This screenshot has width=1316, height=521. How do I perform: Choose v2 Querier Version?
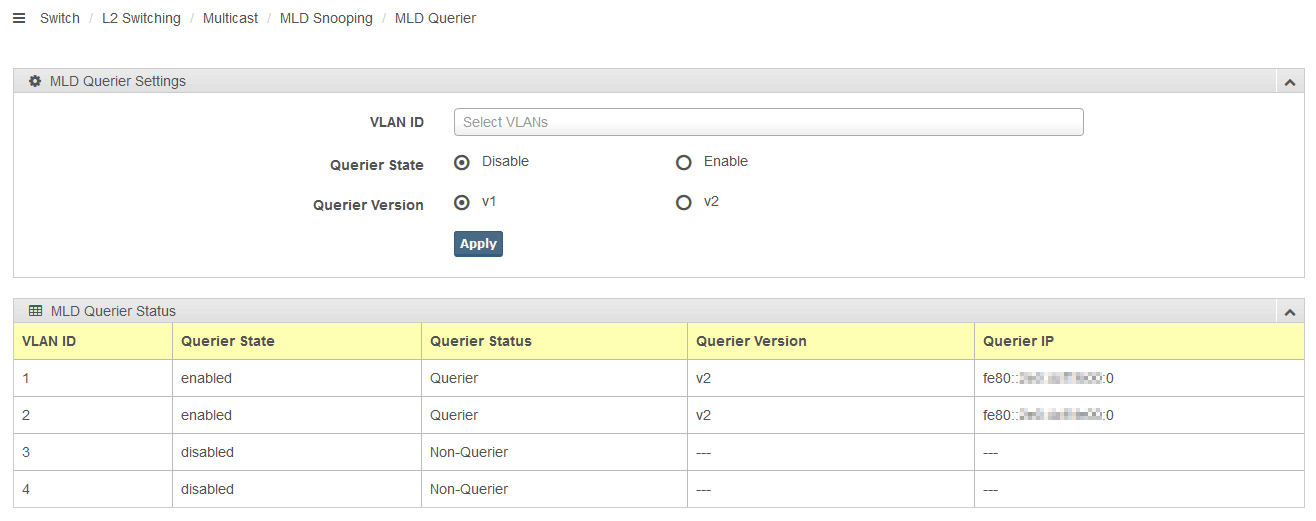684,202
